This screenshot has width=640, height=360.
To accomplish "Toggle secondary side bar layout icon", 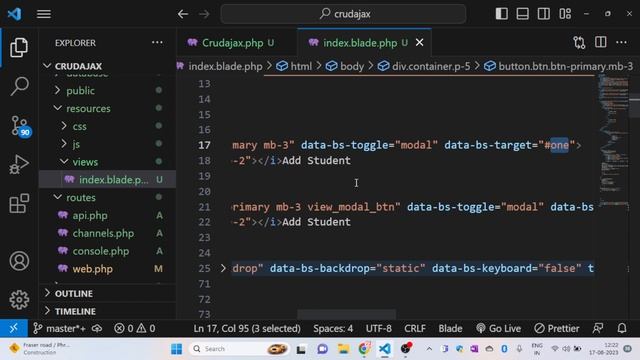I will pyautogui.click(x=543, y=14).
